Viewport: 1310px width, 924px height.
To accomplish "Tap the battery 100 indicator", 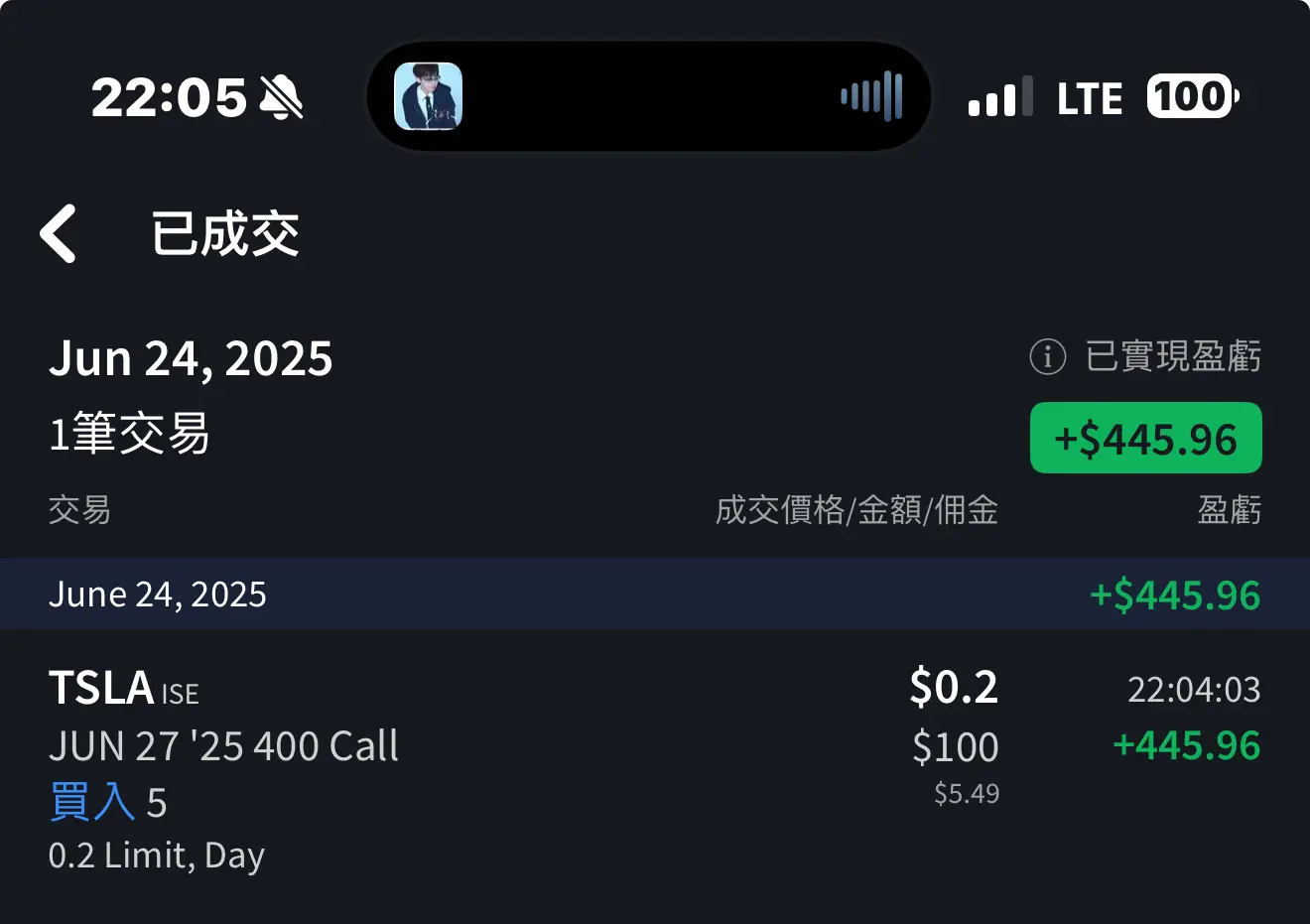I will (x=1193, y=96).
